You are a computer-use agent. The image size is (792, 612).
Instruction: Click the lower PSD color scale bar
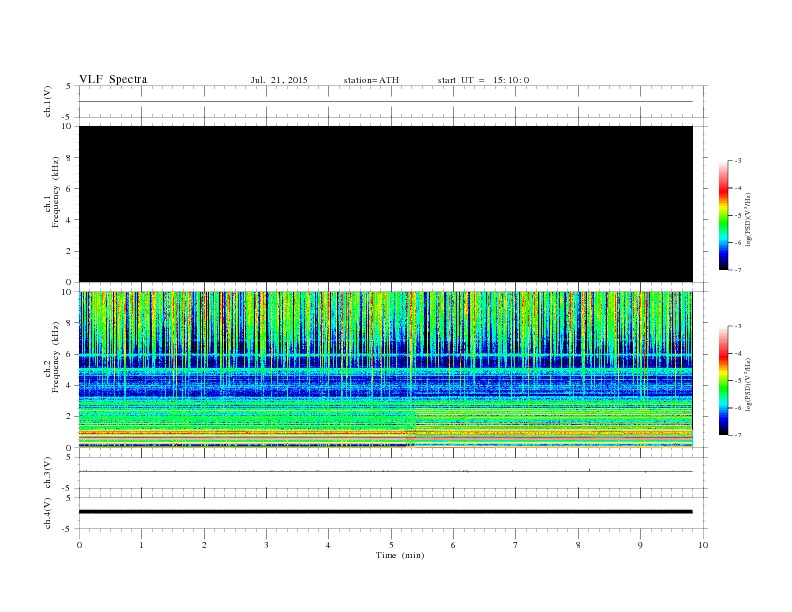point(724,380)
